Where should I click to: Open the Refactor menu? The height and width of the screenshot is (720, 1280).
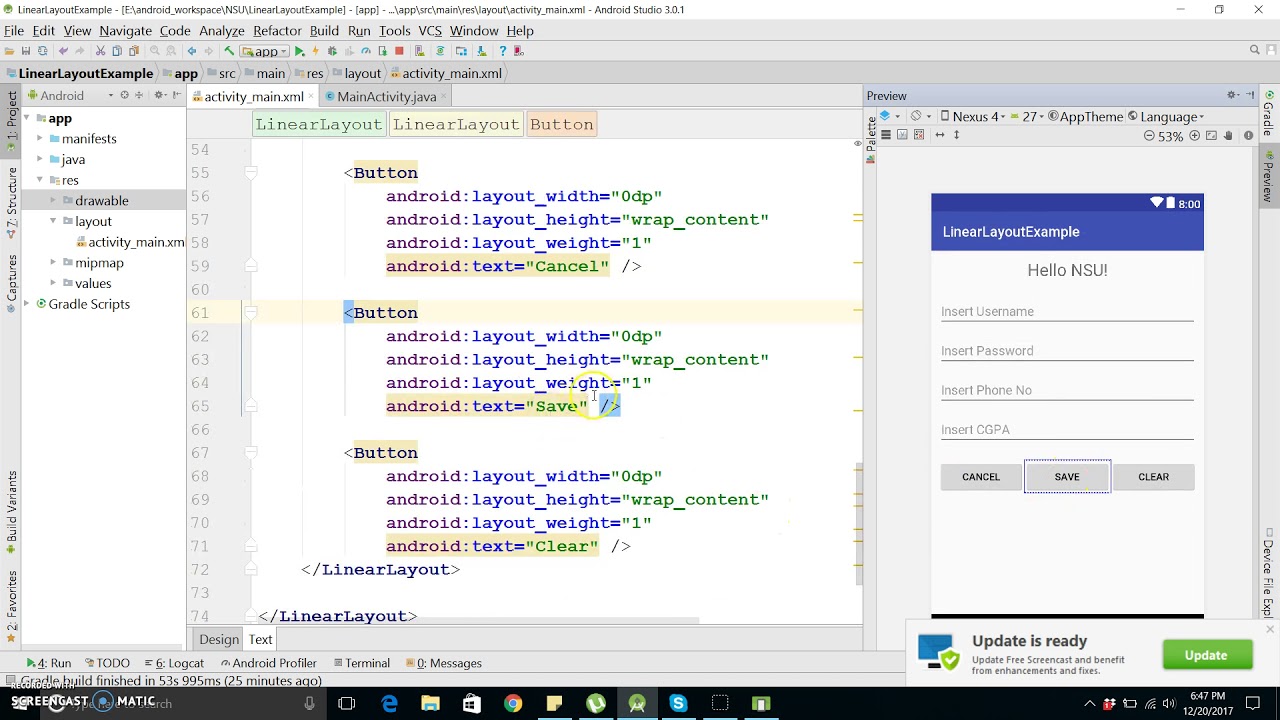[277, 31]
